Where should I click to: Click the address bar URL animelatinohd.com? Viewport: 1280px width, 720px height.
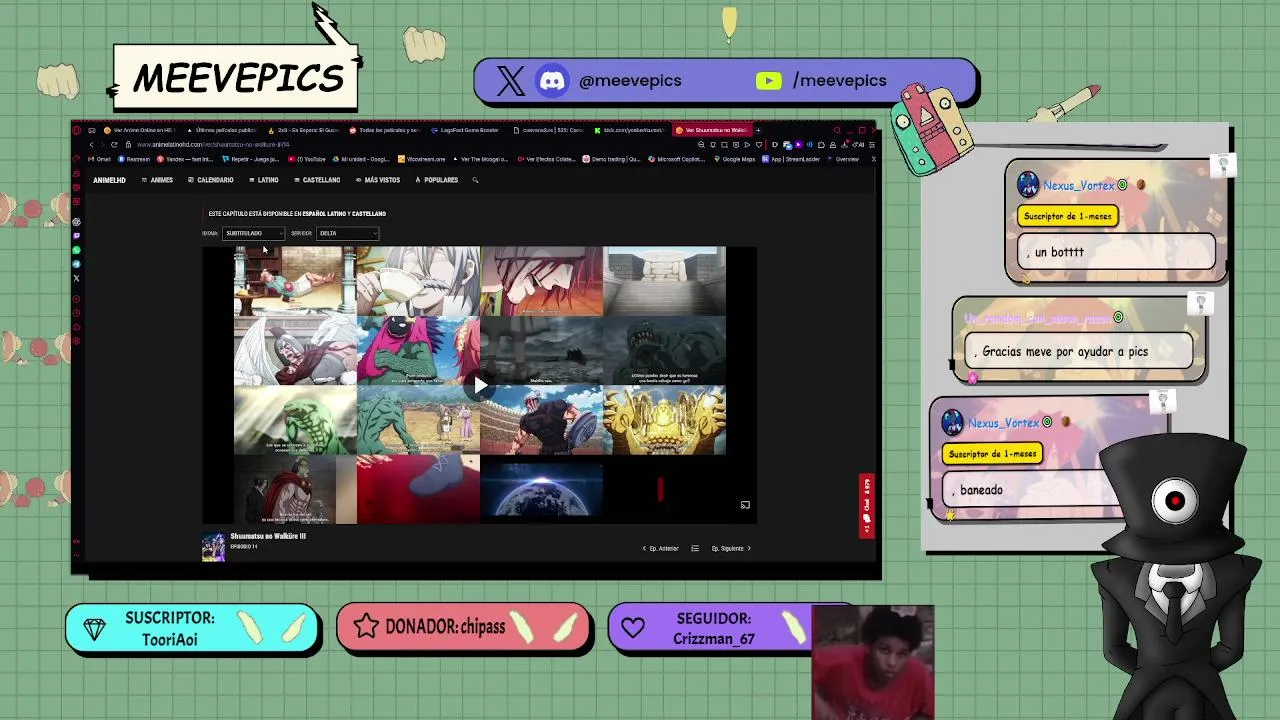click(213, 145)
